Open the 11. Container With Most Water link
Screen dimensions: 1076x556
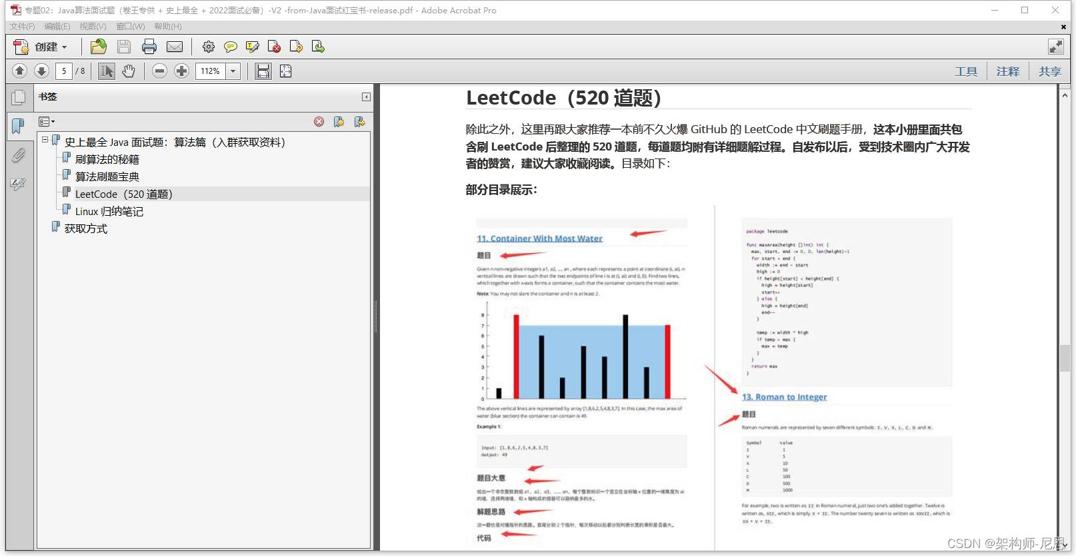[x=540, y=238]
